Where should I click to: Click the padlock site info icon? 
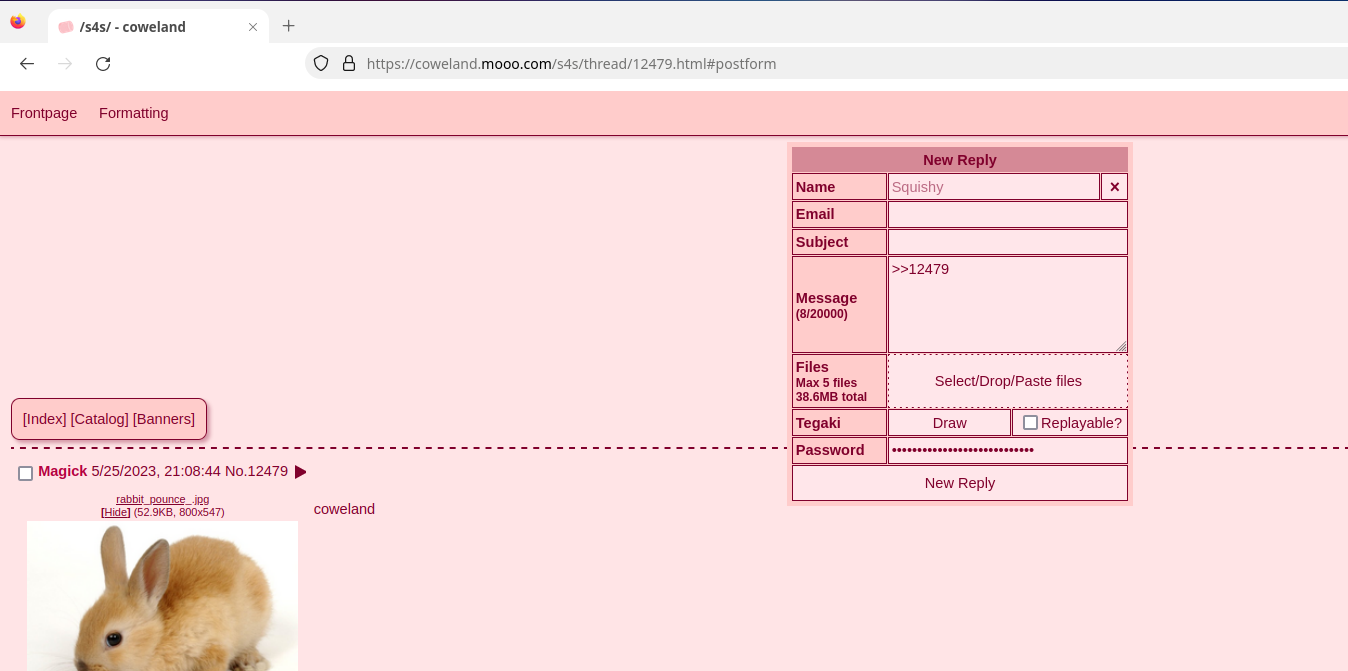pos(349,64)
